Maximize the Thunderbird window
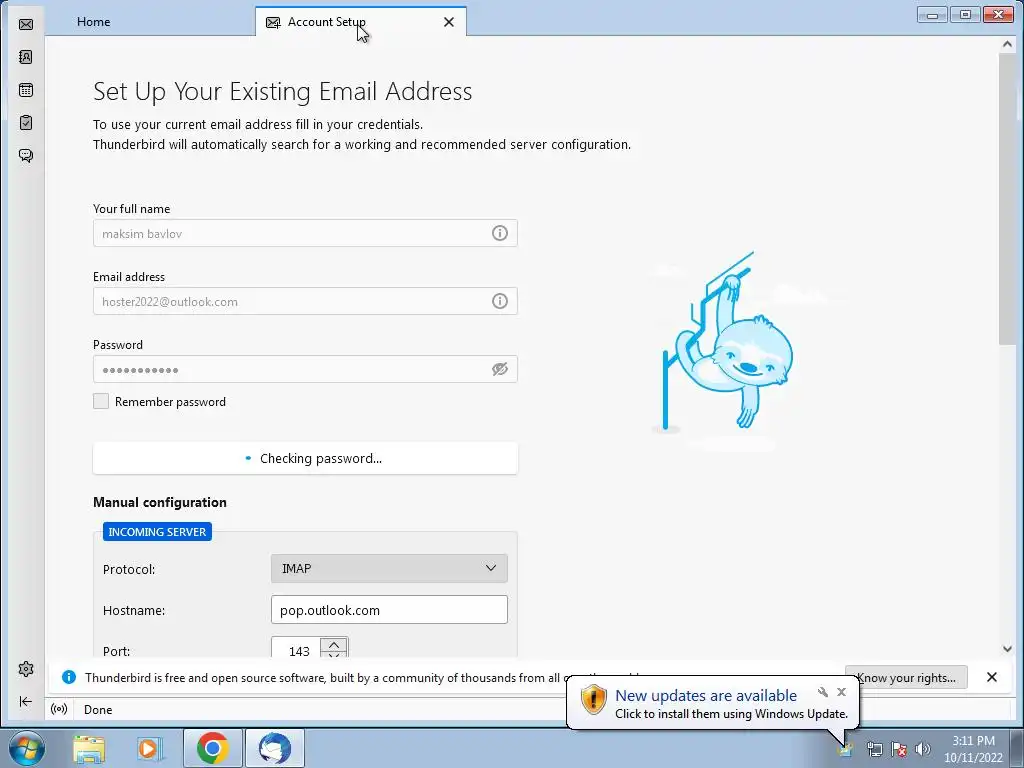This screenshot has width=1024, height=768. 965,14
